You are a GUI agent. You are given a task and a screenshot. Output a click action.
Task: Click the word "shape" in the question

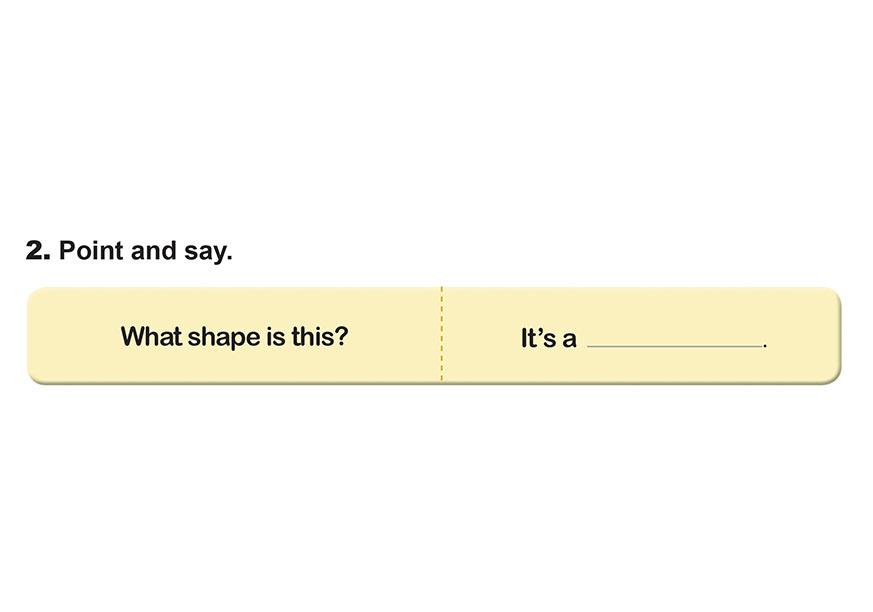point(219,337)
